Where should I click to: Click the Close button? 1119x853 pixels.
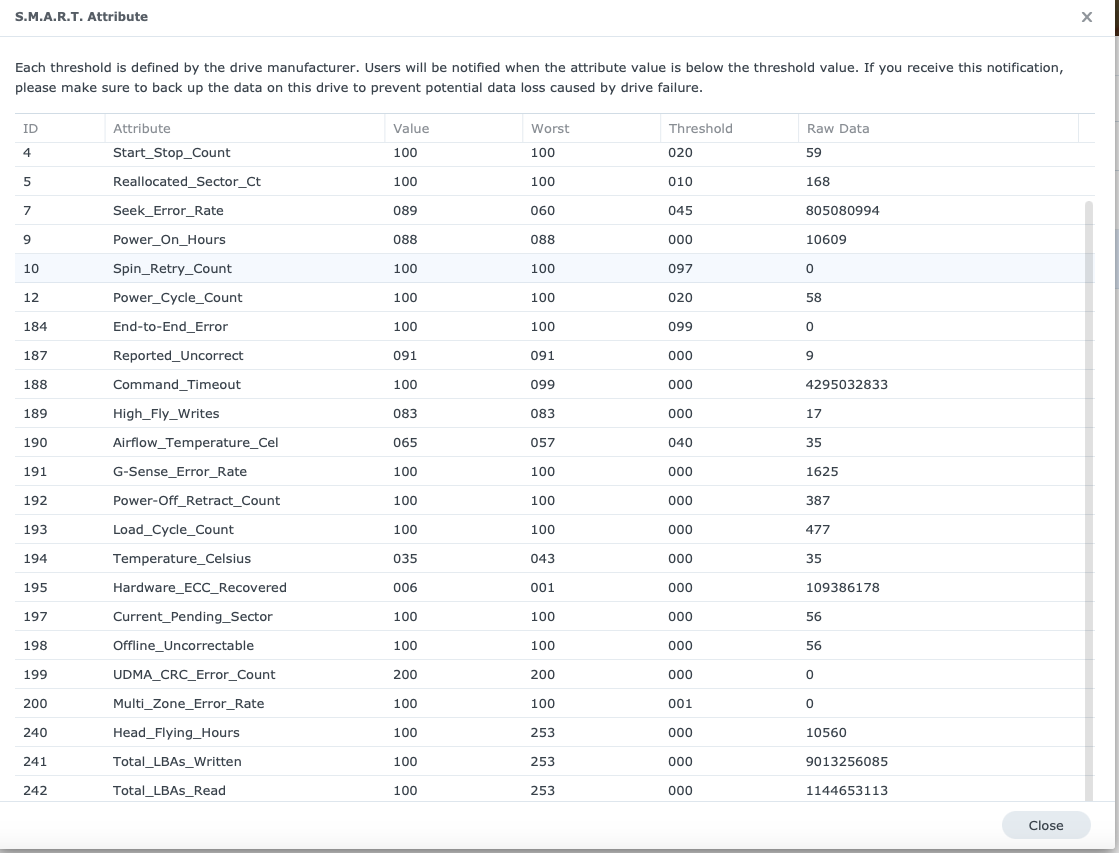pyautogui.click(x=1045, y=825)
